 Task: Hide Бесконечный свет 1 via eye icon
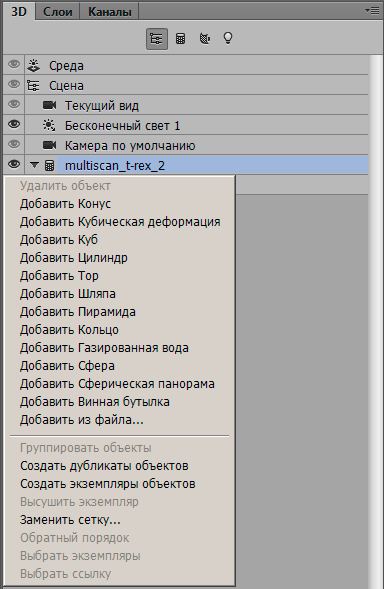(x=14, y=124)
